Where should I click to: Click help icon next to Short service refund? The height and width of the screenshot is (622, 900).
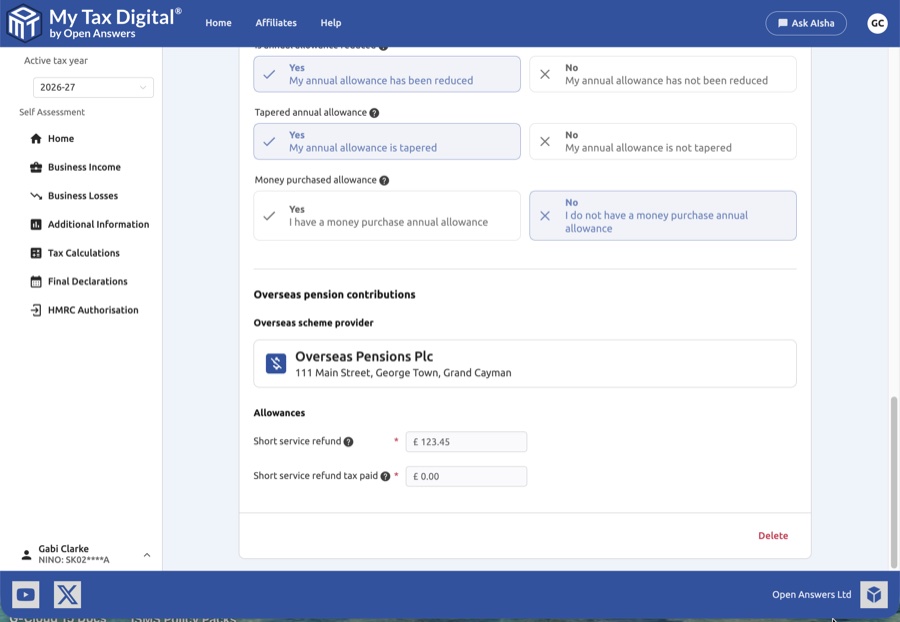pyautogui.click(x=349, y=442)
